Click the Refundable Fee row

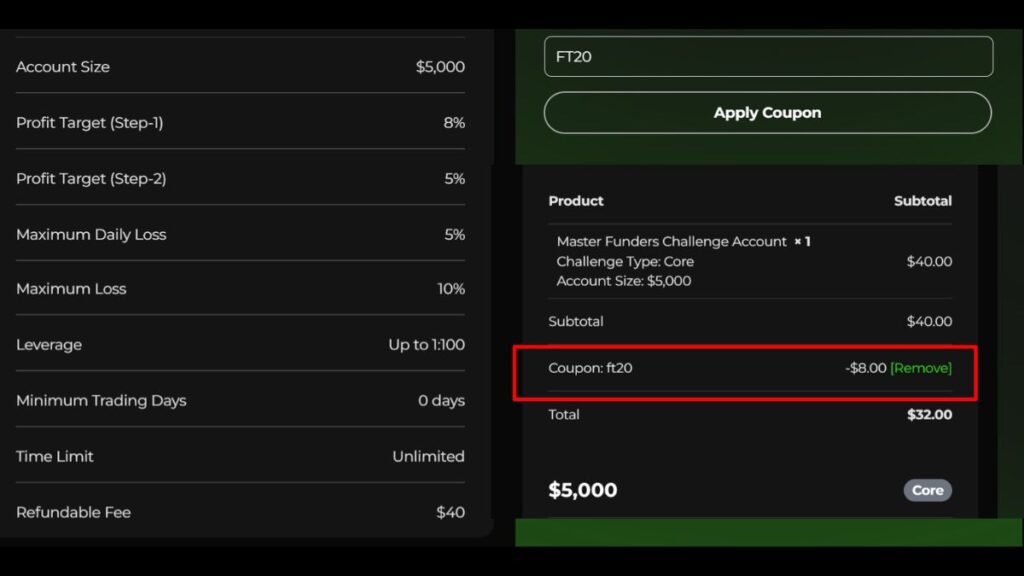(240, 512)
